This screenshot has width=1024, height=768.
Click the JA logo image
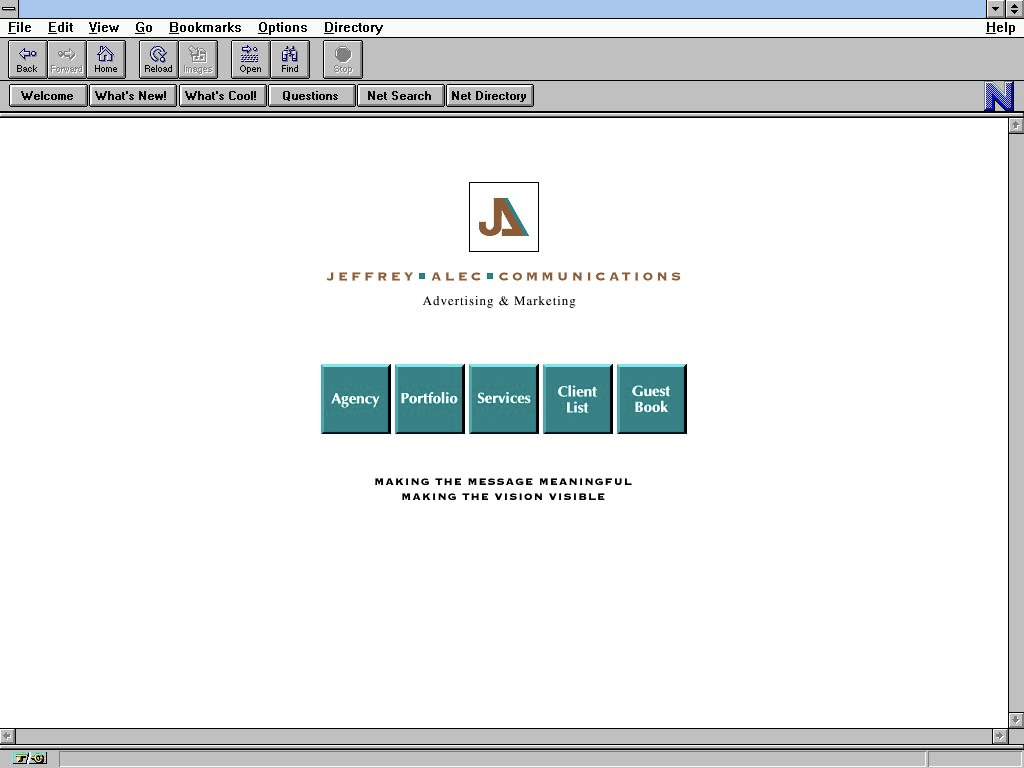pos(504,217)
